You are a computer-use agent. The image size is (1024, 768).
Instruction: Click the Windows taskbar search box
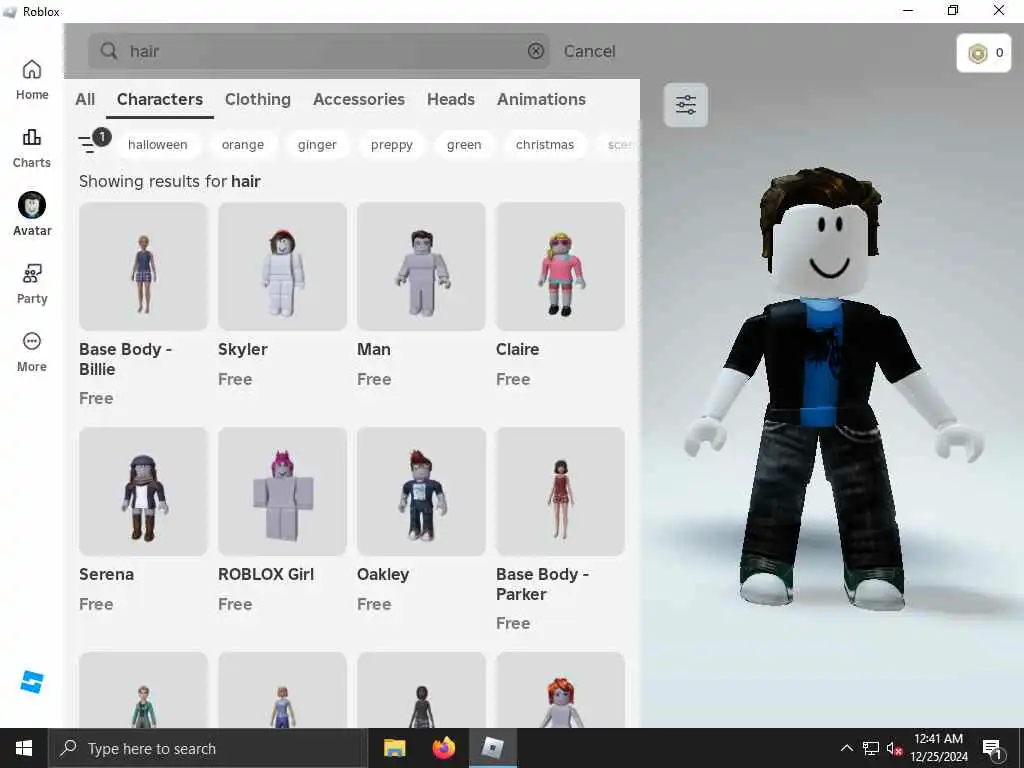(208, 748)
